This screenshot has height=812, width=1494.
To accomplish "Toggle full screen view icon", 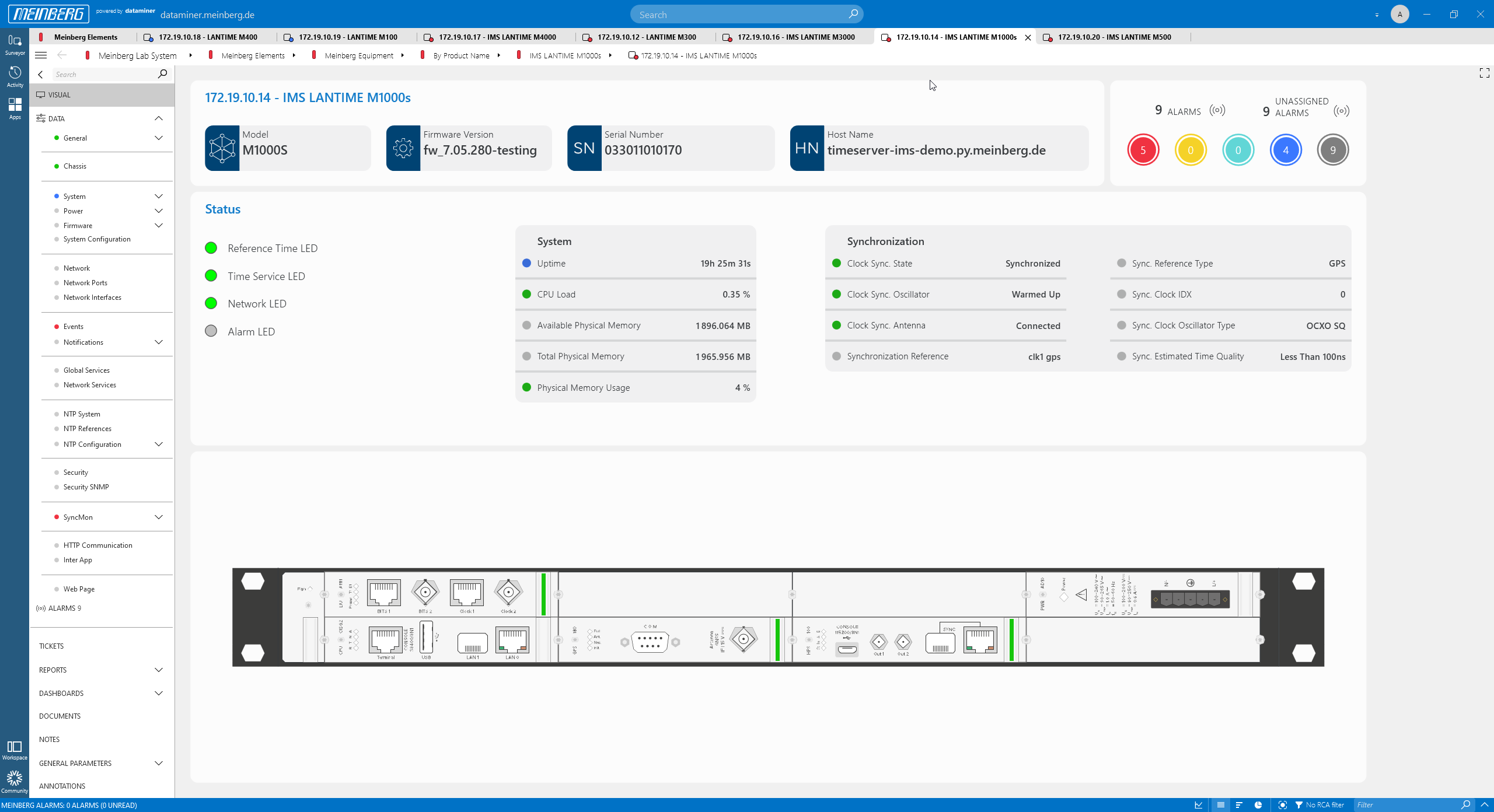I will [x=1484, y=73].
